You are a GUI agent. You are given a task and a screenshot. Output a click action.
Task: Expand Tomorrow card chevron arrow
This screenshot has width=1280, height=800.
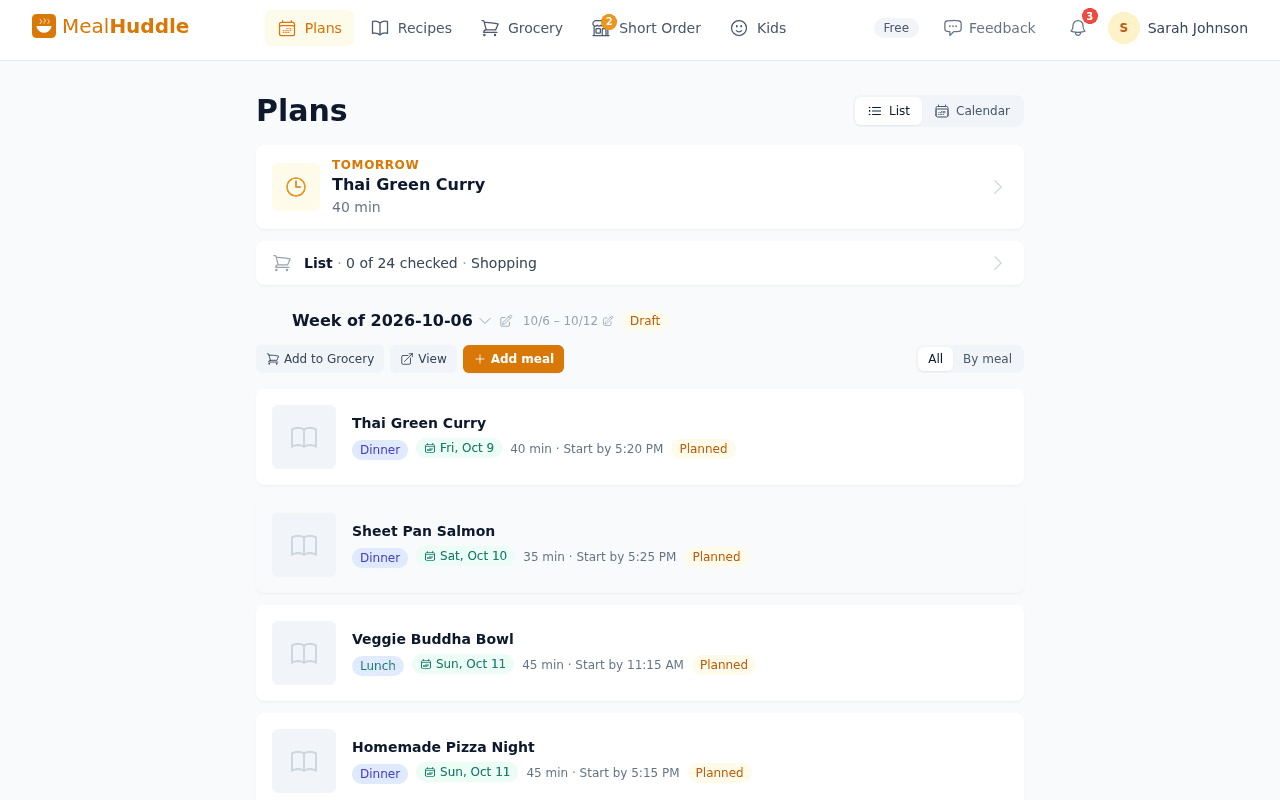coord(997,187)
